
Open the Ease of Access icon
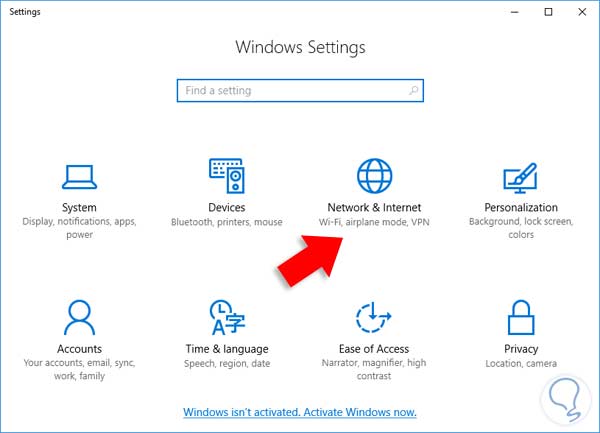click(x=373, y=317)
